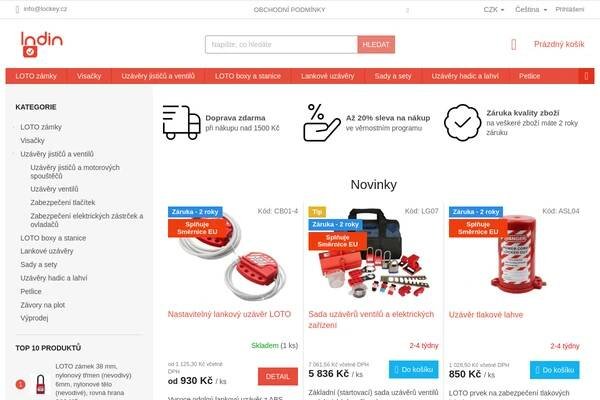Viewport: 600px width, 400px height.
Task: Click DETAIL button for lankový uzávěr
Action: (x=278, y=377)
